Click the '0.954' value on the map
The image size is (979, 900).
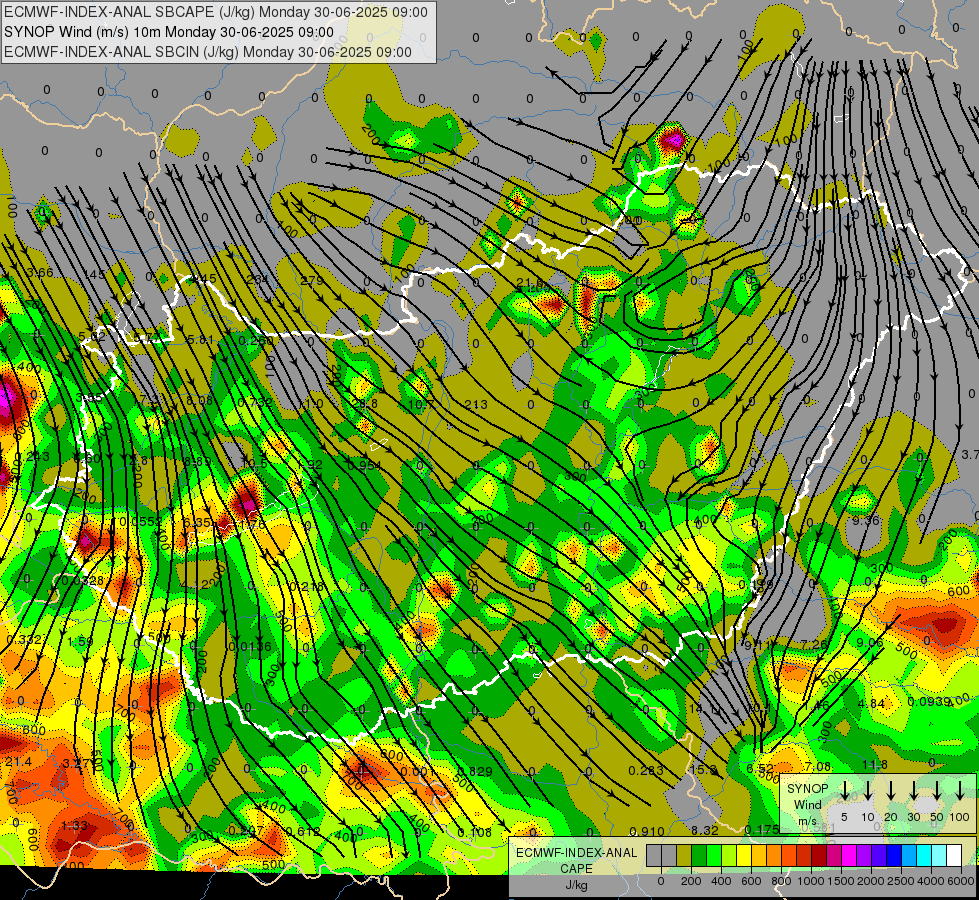click(365, 465)
